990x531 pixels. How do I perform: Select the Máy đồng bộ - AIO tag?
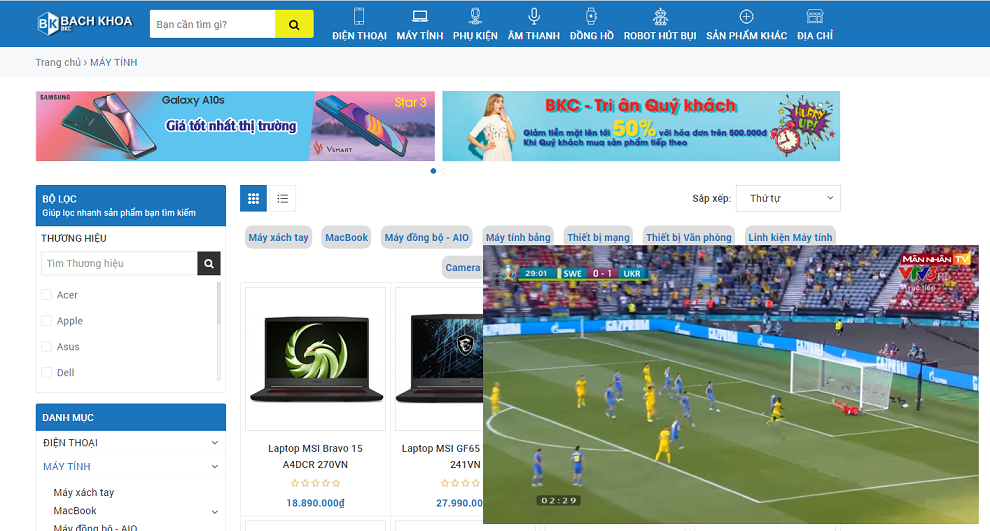tap(427, 237)
